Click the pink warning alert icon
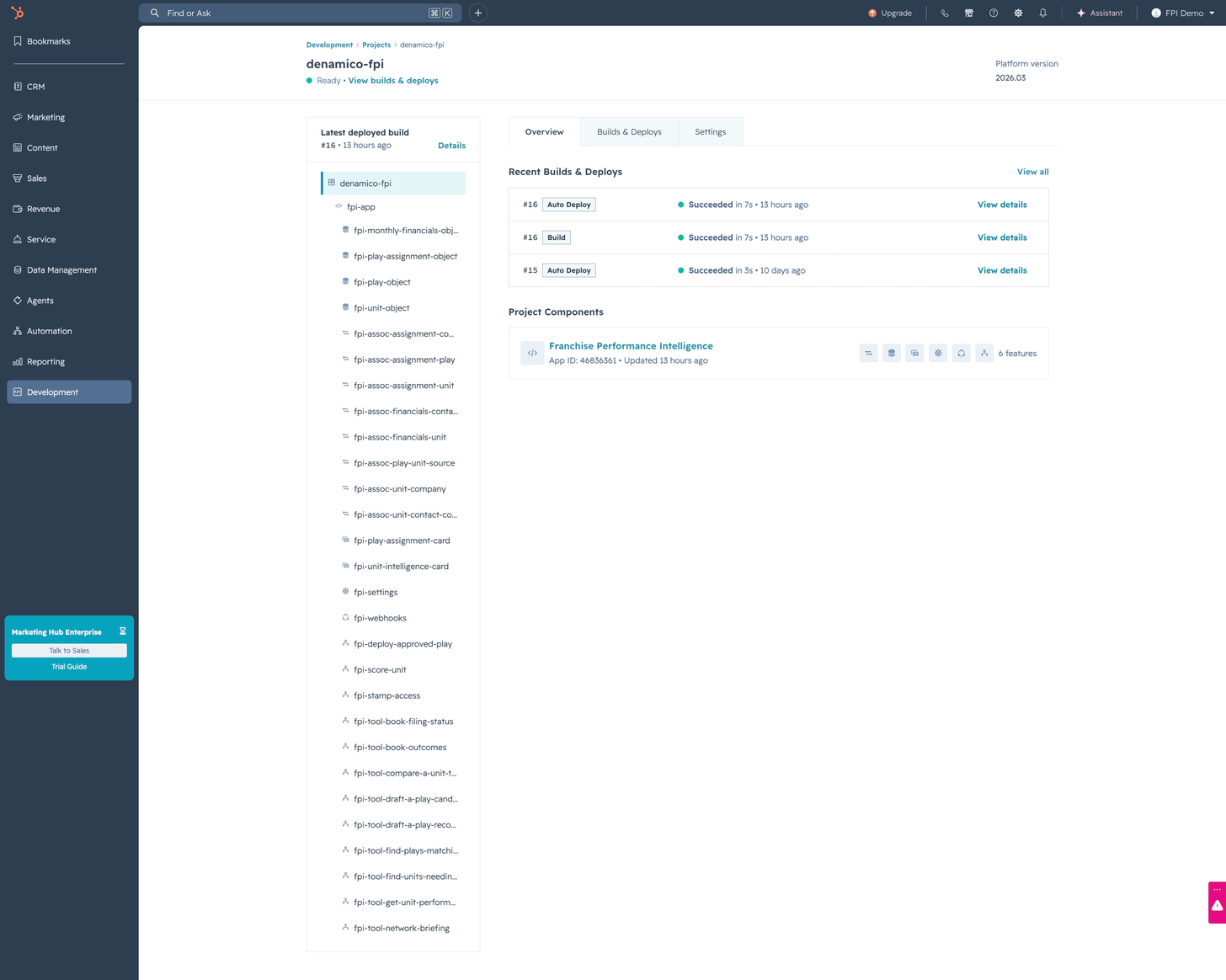Image resolution: width=1226 pixels, height=980 pixels. 1218,906
